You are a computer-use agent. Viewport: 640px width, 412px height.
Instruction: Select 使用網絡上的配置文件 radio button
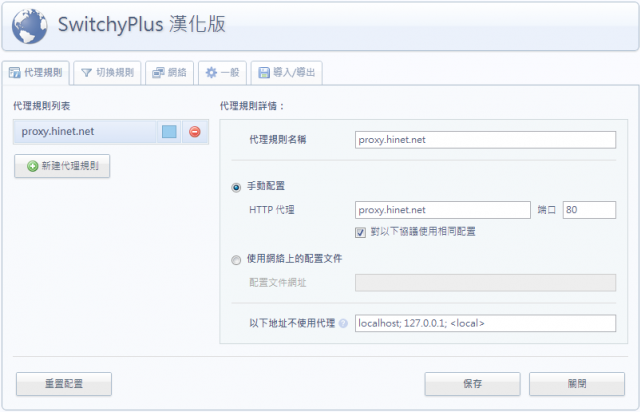pos(236,260)
